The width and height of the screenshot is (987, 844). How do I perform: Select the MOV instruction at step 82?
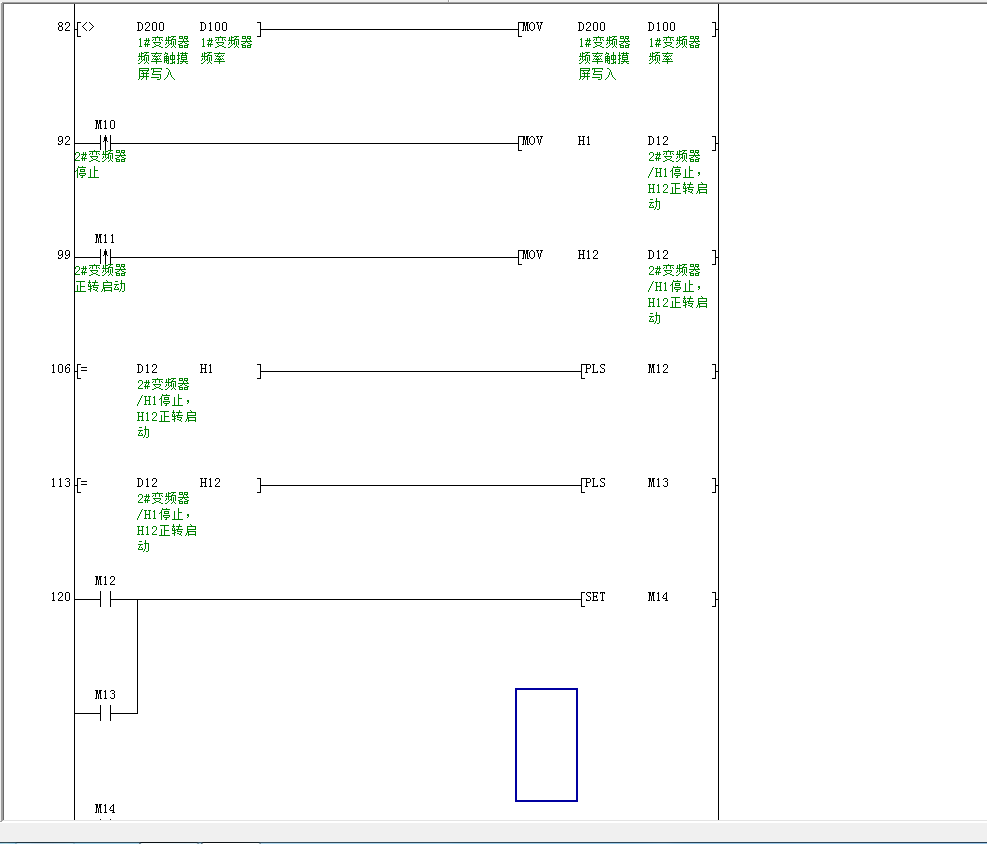[x=532, y=27]
